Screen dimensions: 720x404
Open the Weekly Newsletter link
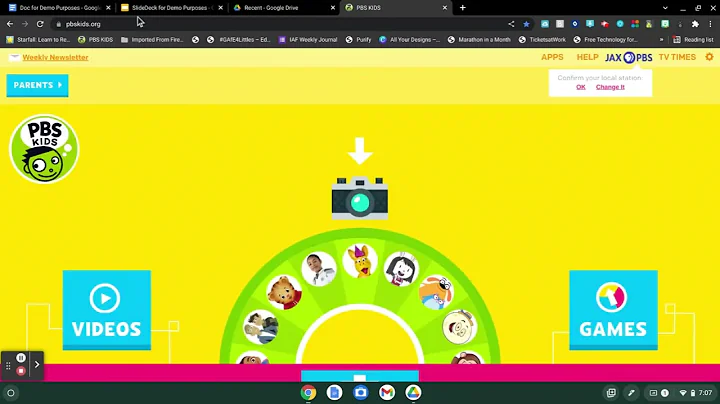(x=55, y=57)
